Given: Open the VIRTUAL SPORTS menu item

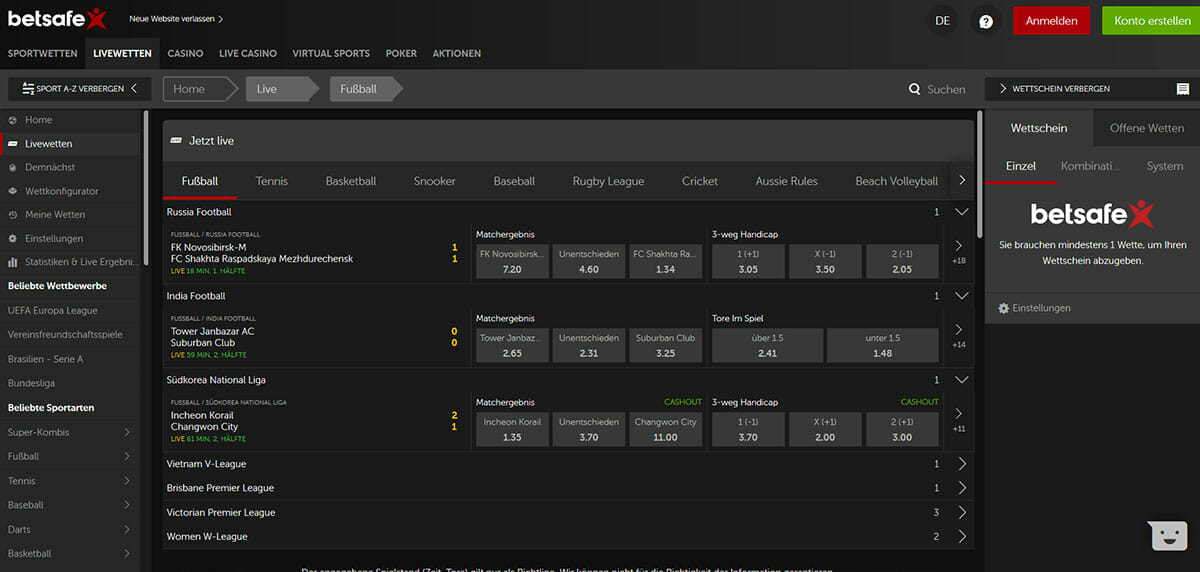Looking at the screenshot, I should (x=331, y=53).
